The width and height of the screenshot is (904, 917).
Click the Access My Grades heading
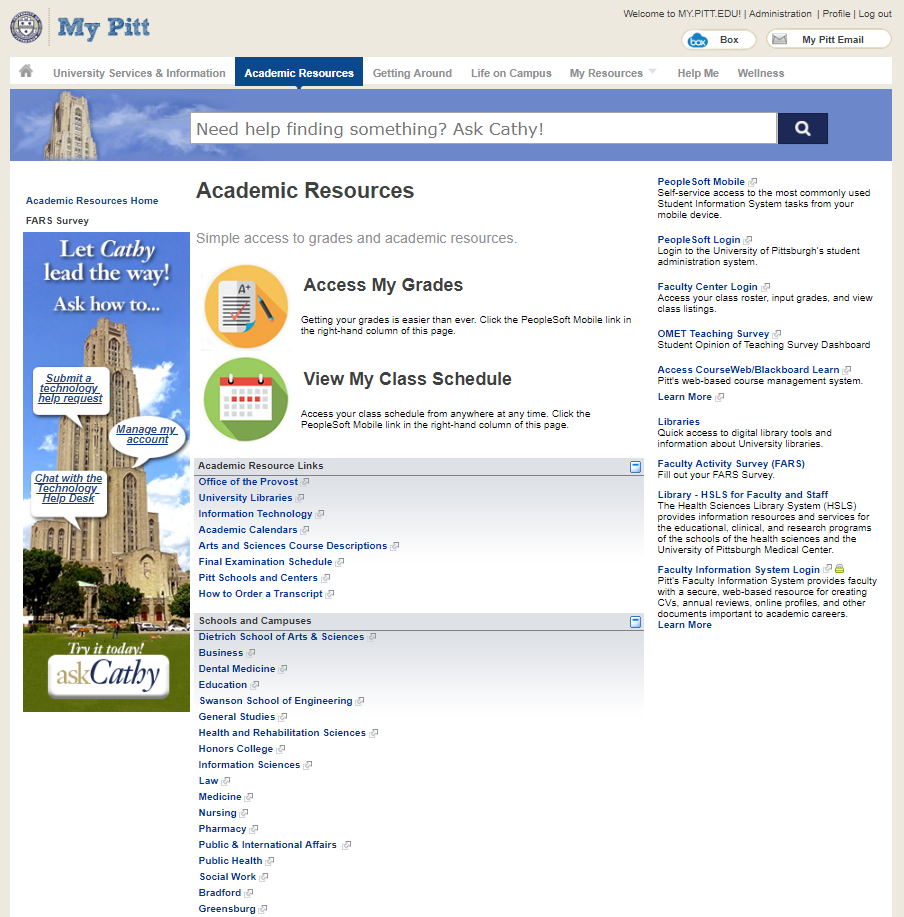point(383,285)
